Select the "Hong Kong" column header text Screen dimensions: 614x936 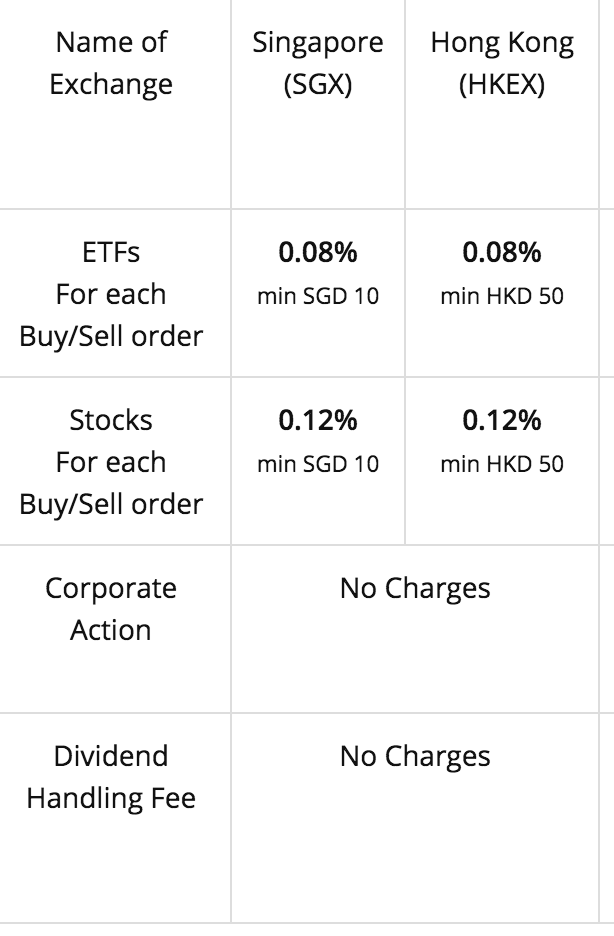click(x=502, y=43)
